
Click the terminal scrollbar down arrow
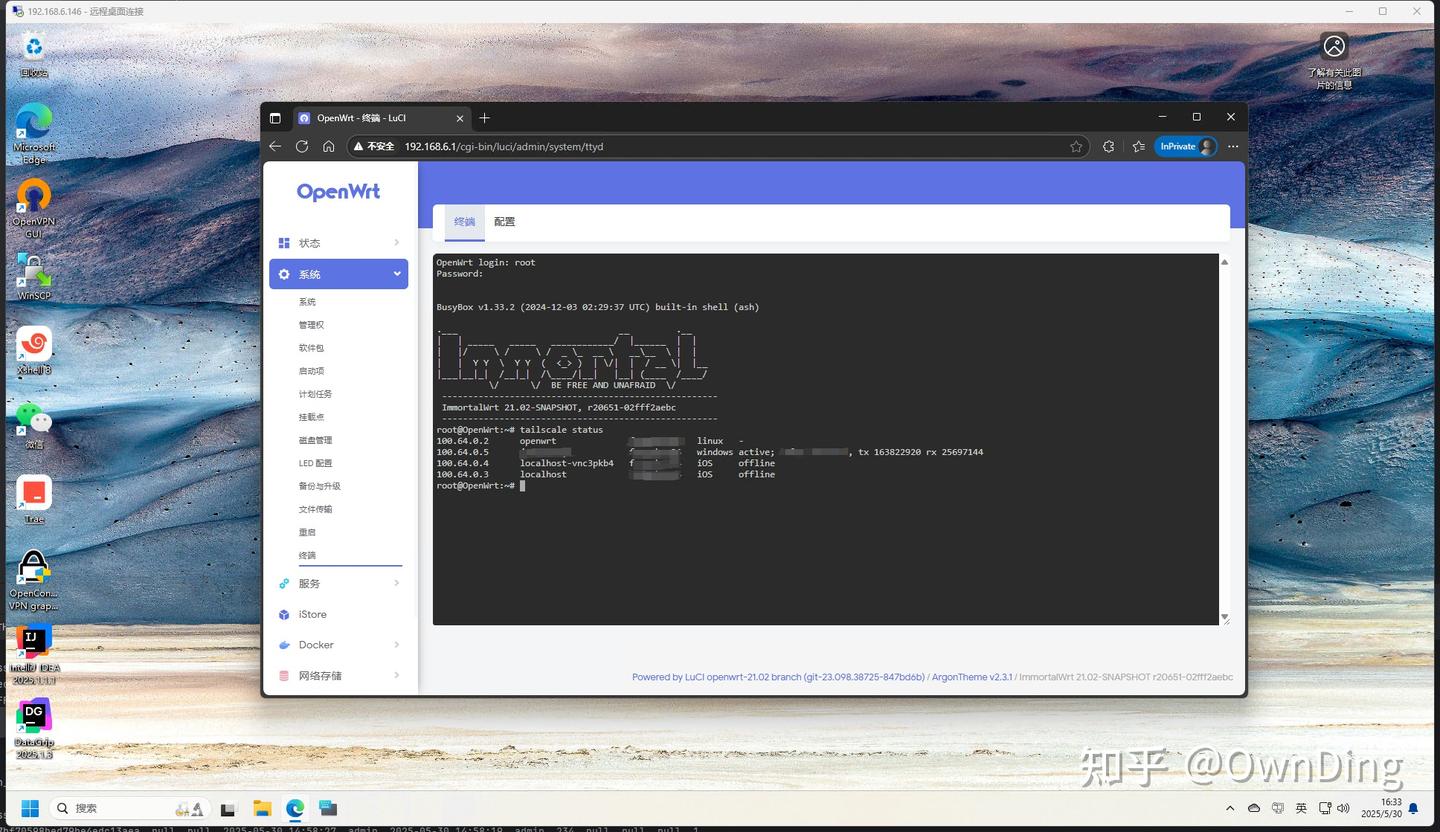coord(1224,618)
